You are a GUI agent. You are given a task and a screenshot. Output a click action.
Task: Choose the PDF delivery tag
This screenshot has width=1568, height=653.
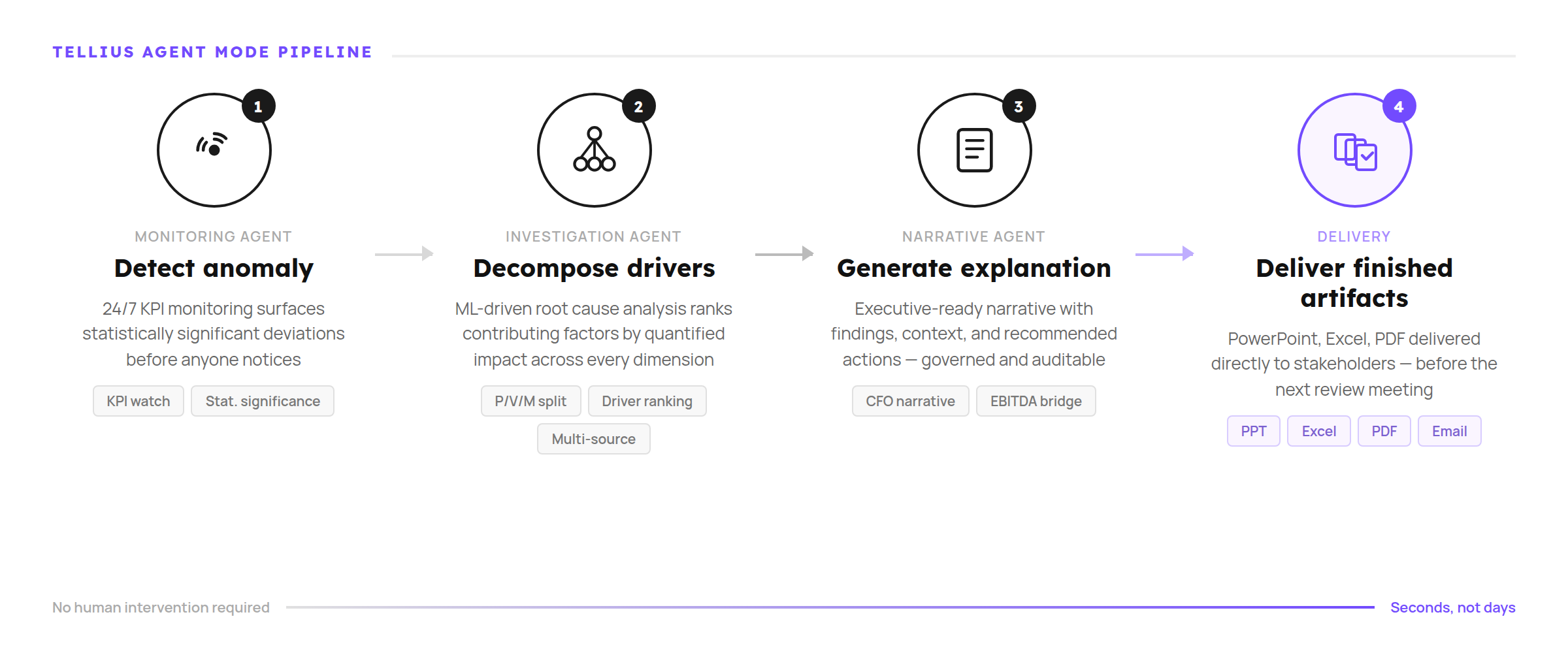pos(1384,431)
